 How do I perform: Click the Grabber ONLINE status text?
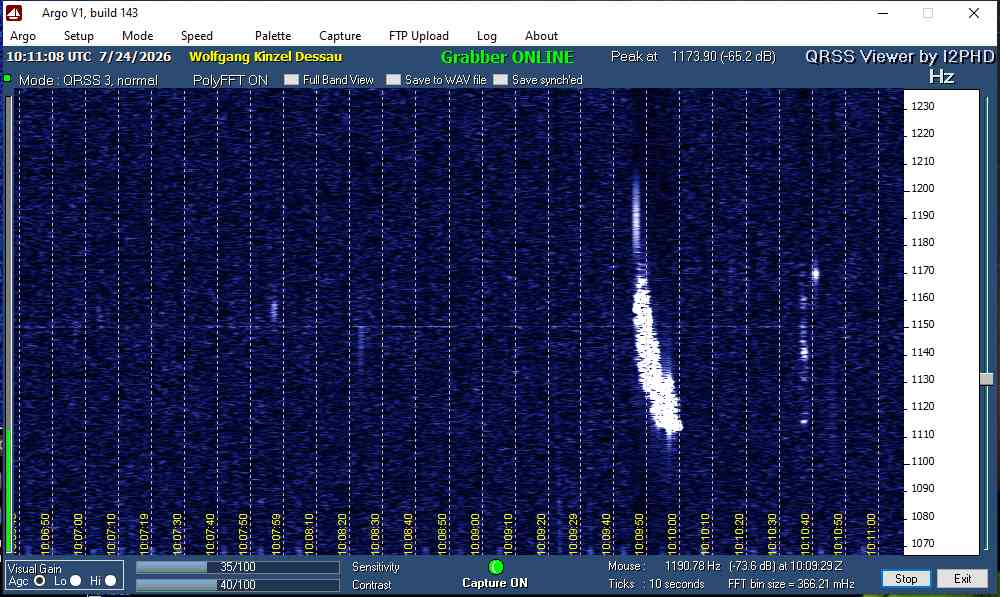click(507, 57)
